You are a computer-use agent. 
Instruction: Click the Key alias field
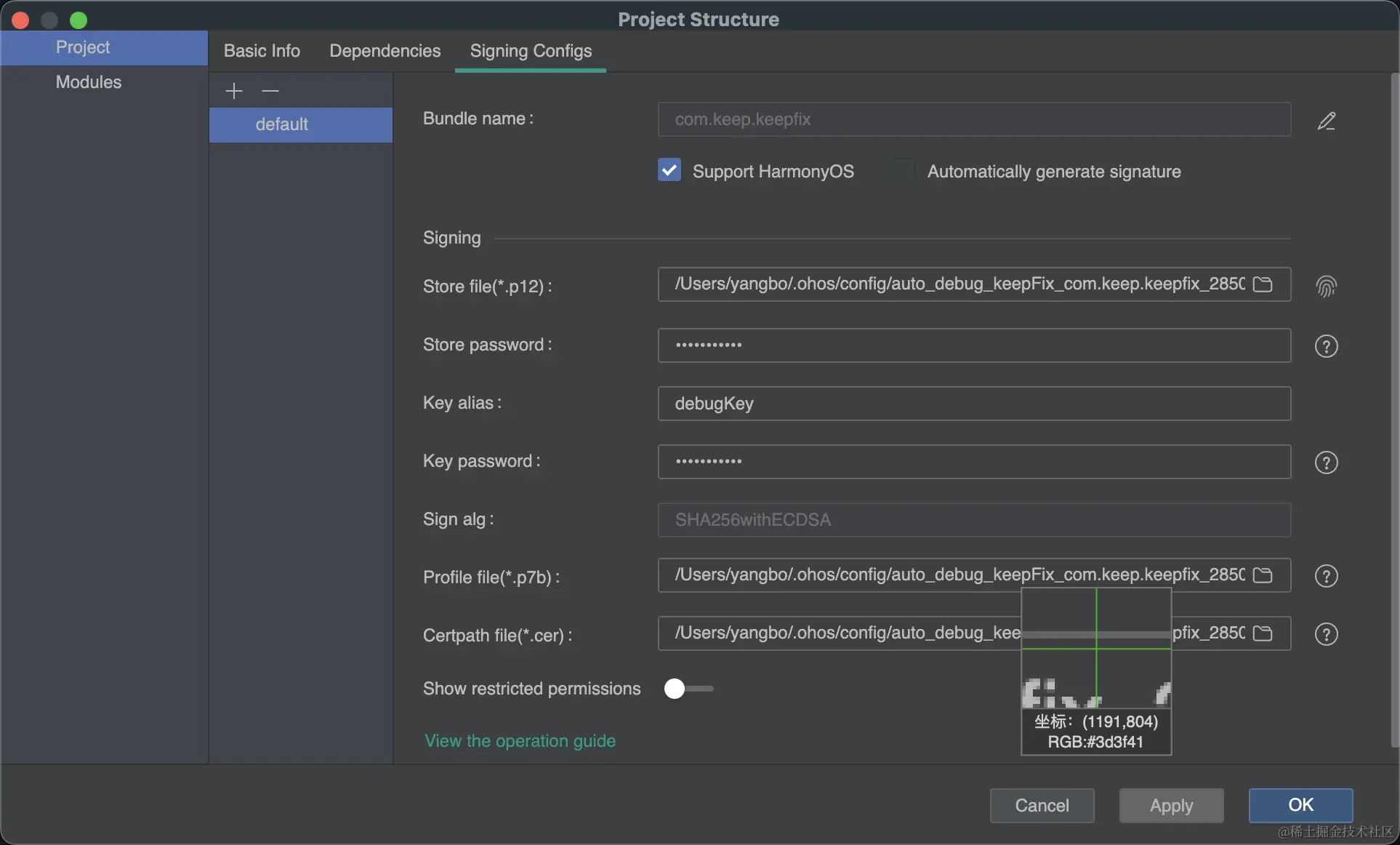(974, 404)
